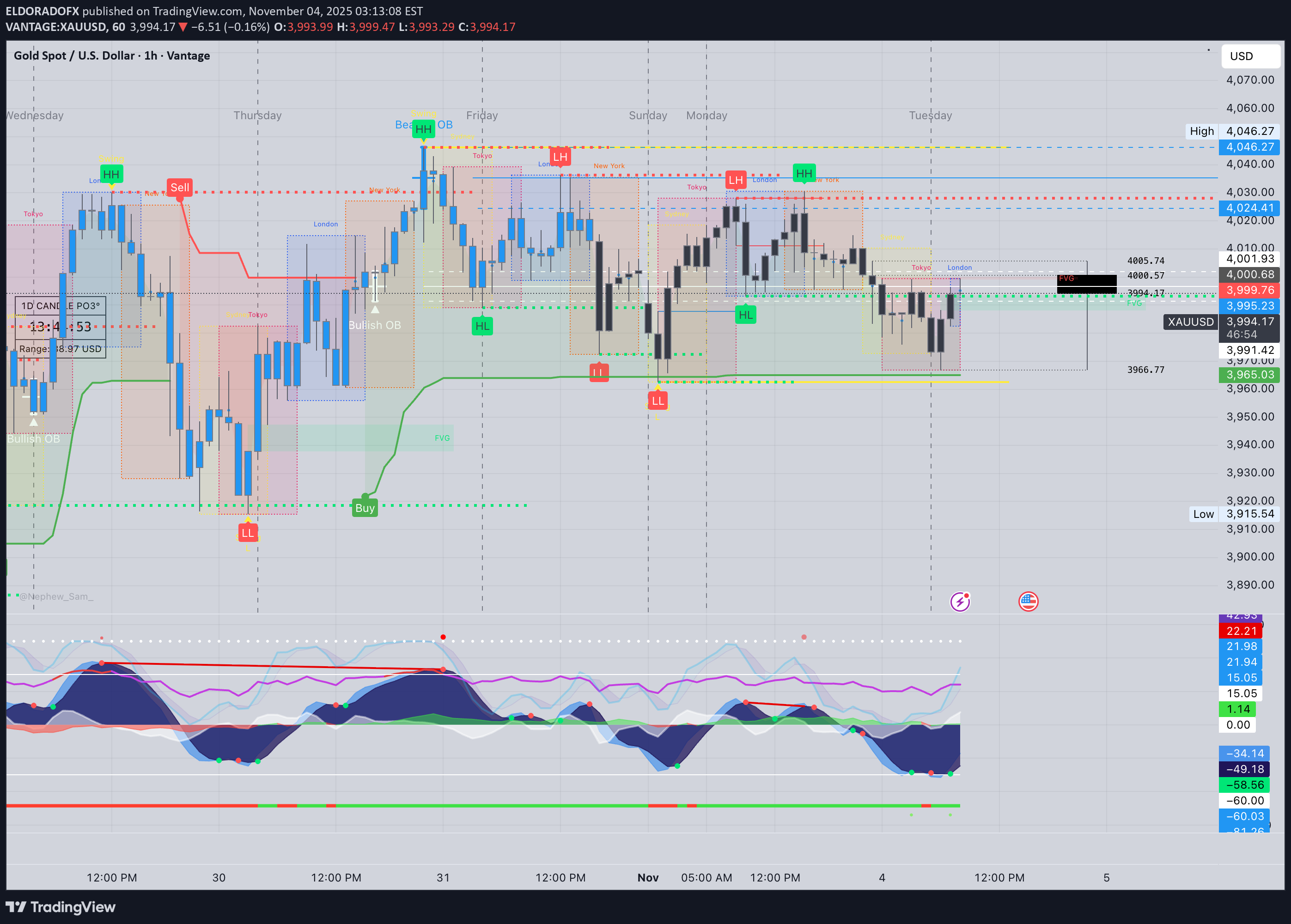The height and width of the screenshot is (924, 1291).
Task: Click the green HL marker near Friday
Action: [x=482, y=326]
